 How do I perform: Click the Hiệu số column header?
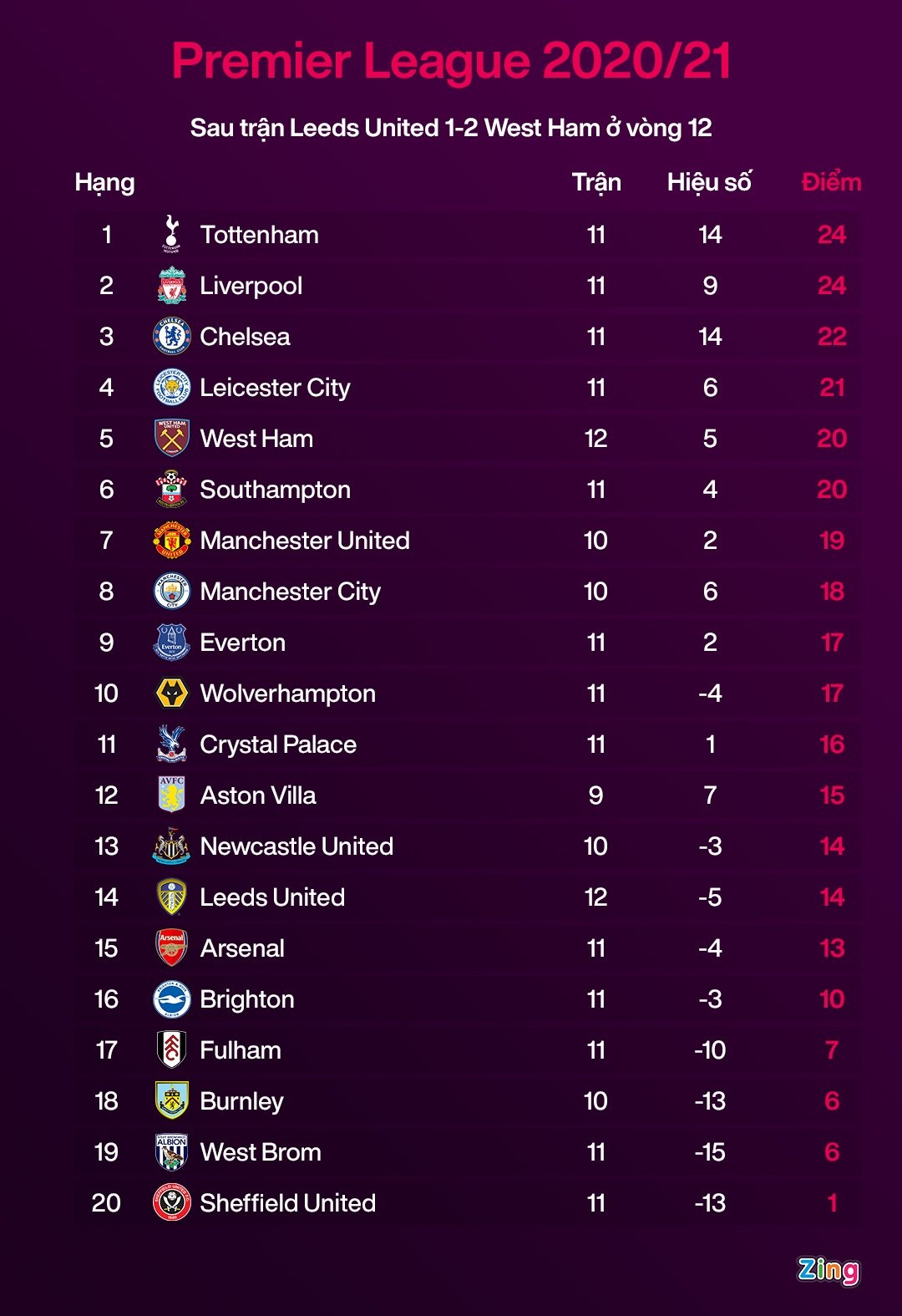(x=709, y=182)
